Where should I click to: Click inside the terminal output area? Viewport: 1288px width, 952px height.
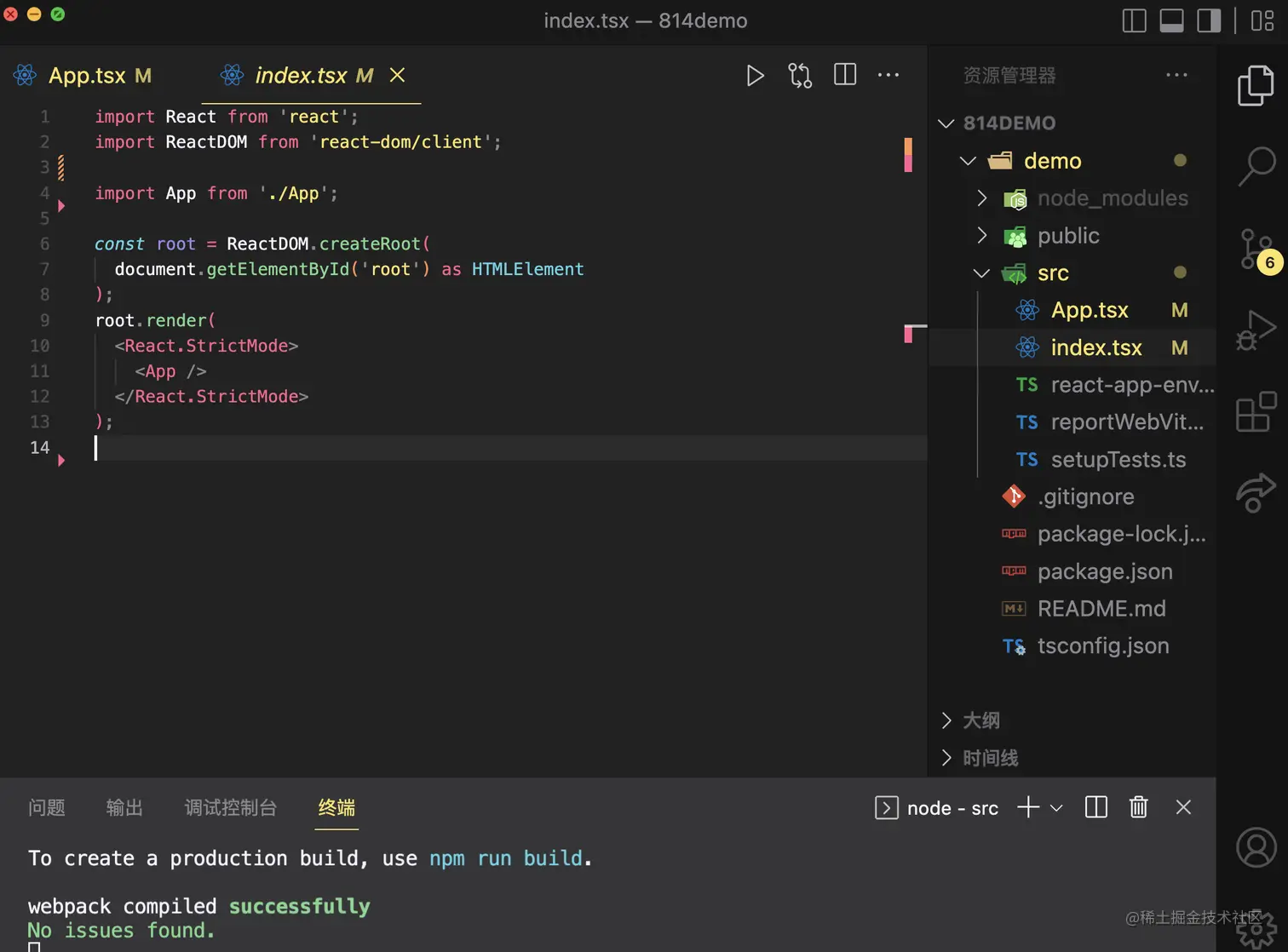point(608,894)
